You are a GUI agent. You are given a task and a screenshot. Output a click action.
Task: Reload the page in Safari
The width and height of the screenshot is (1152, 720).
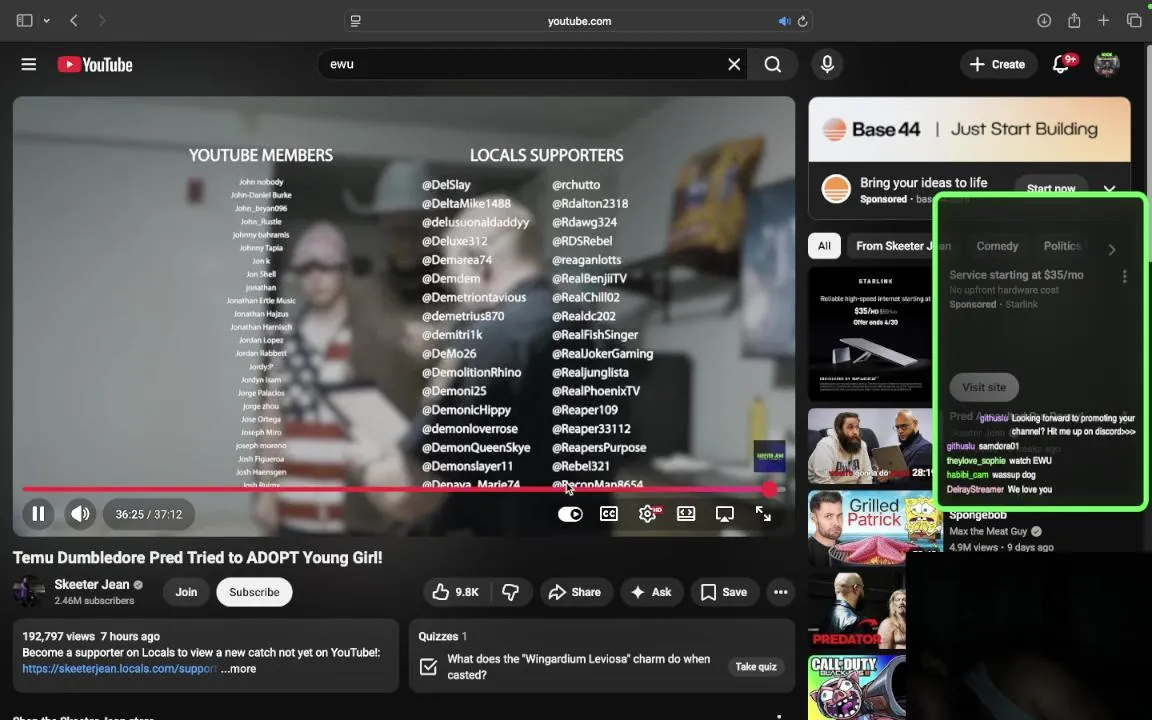802,21
